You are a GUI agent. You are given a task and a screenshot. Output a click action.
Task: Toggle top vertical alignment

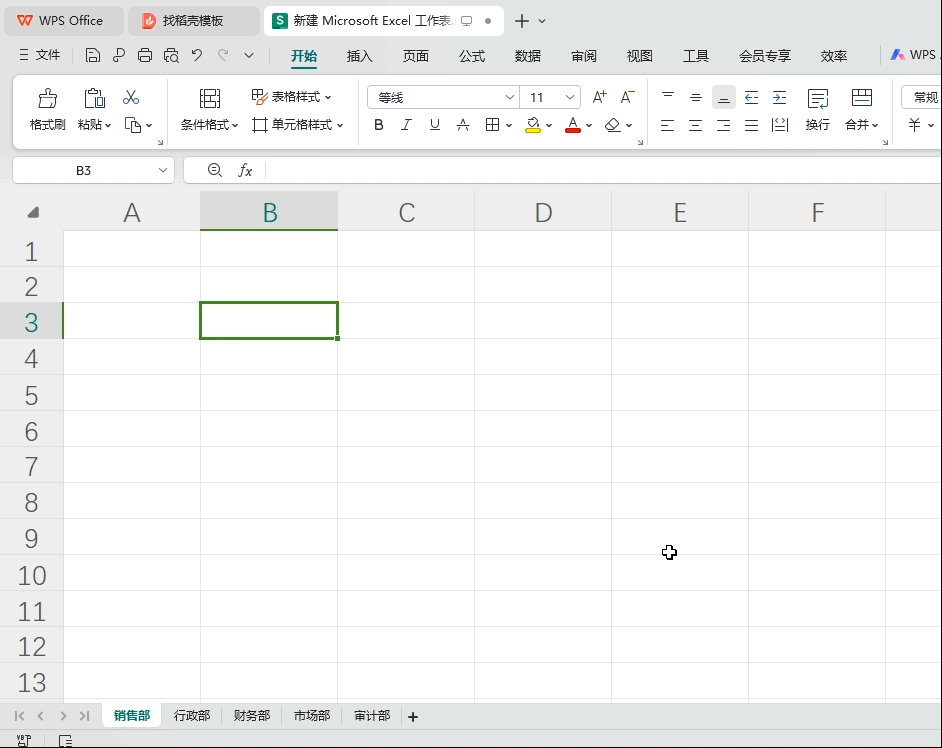[x=667, y=97]
